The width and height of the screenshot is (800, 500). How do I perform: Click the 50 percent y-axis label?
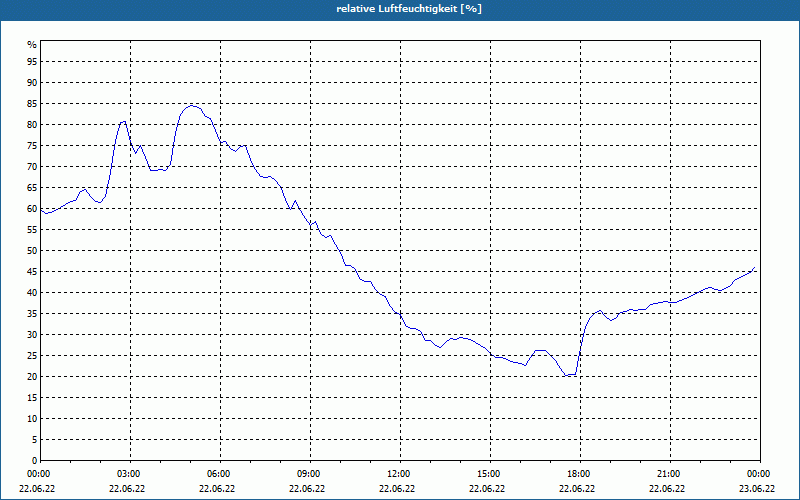click(32, 251)
